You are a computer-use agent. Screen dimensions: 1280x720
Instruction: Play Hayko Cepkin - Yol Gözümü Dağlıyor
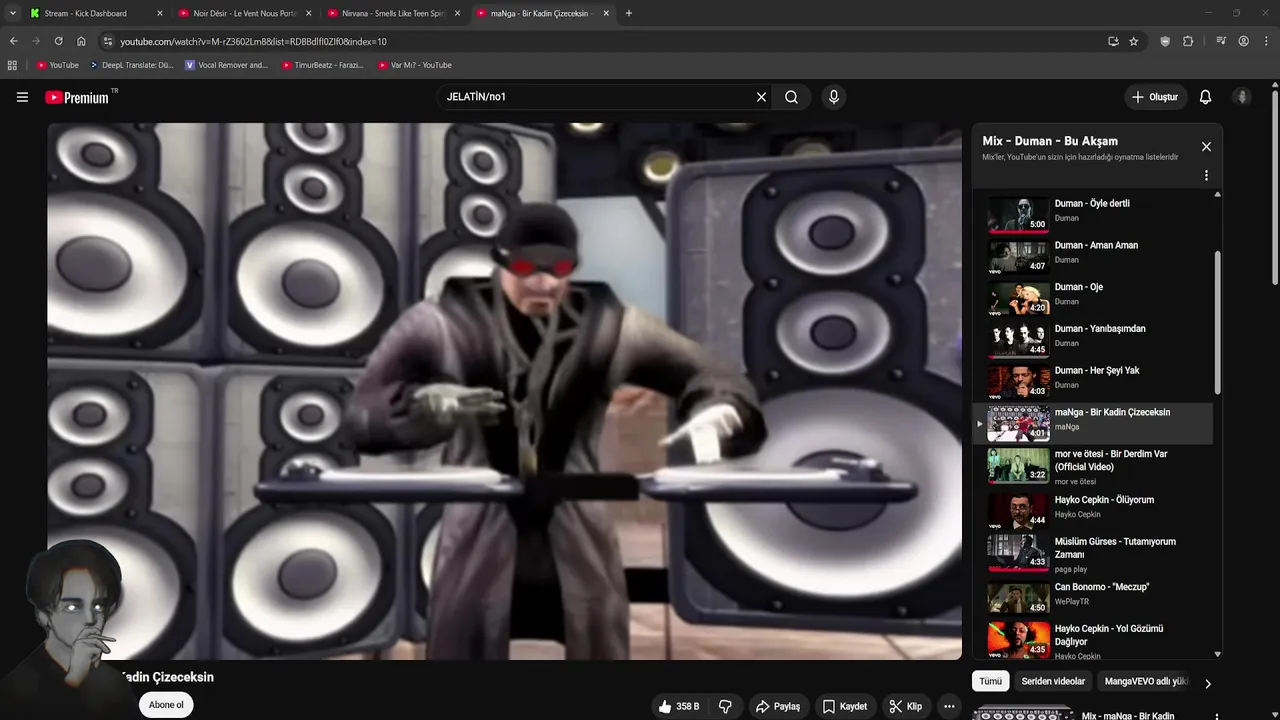[1092, 640]
